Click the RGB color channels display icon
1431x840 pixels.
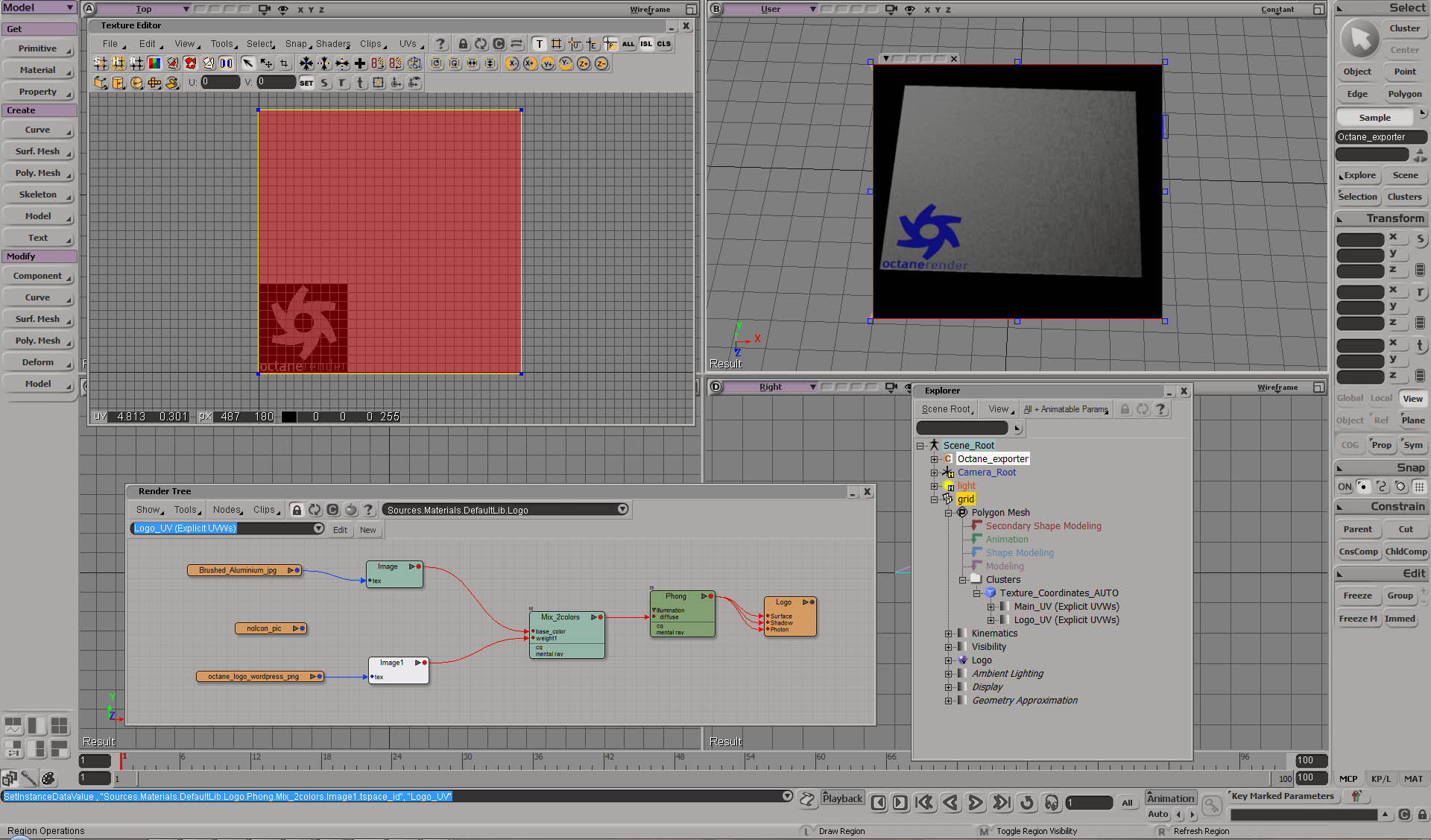(154, 63)
